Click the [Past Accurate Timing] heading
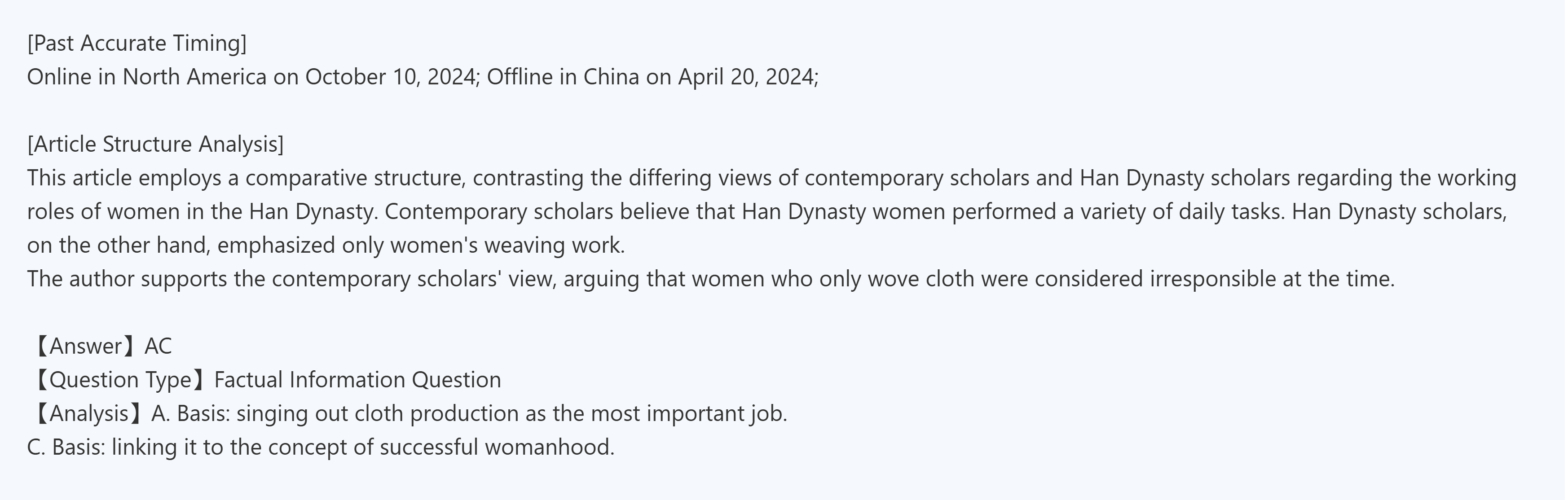1568x500 pixels. click(137, 43)
